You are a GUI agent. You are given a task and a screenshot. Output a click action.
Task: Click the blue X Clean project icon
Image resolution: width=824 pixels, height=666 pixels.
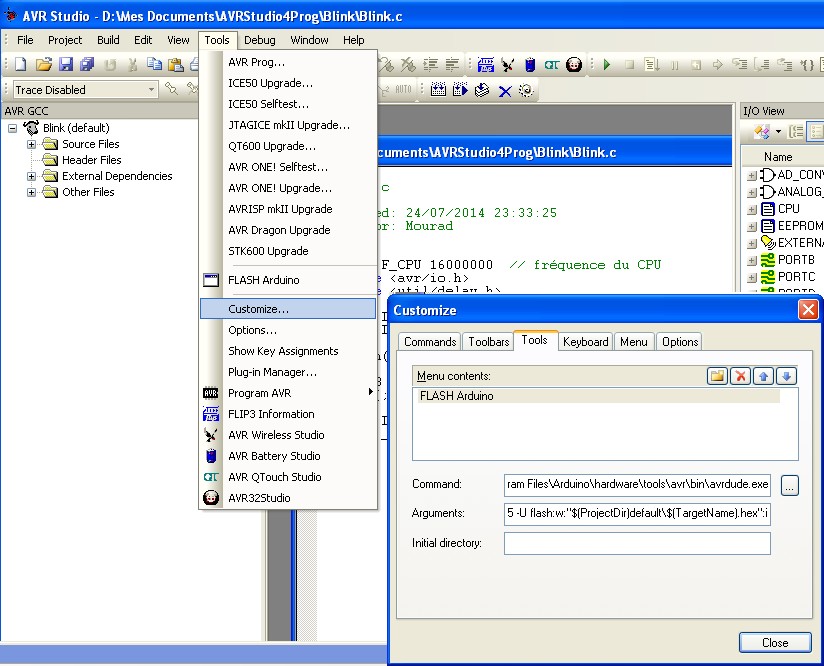coord(505,91)
